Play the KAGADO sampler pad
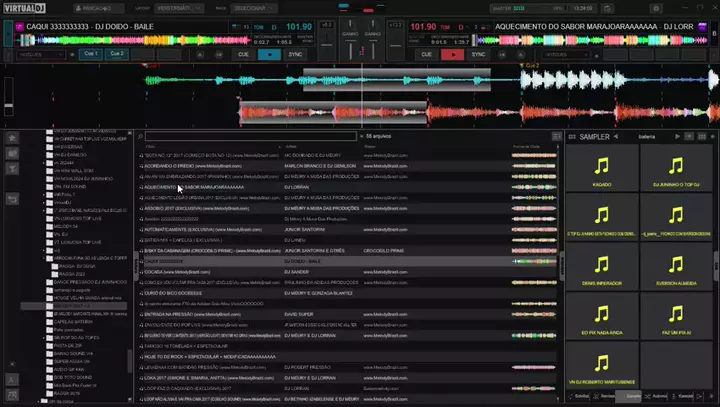This screenshot has height=407, width=720. 602,168
